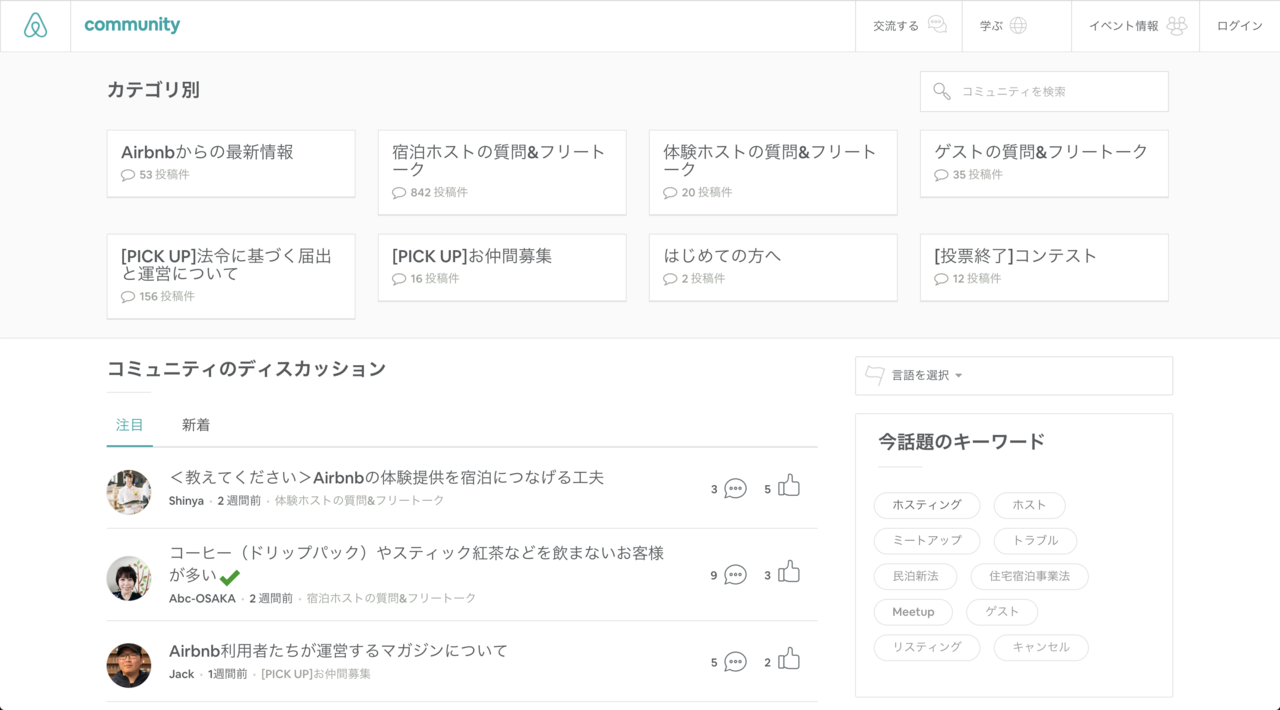The image size is (1280, 710).
Task: Select the ホスト keyword tag
Action: [1029, 506]
